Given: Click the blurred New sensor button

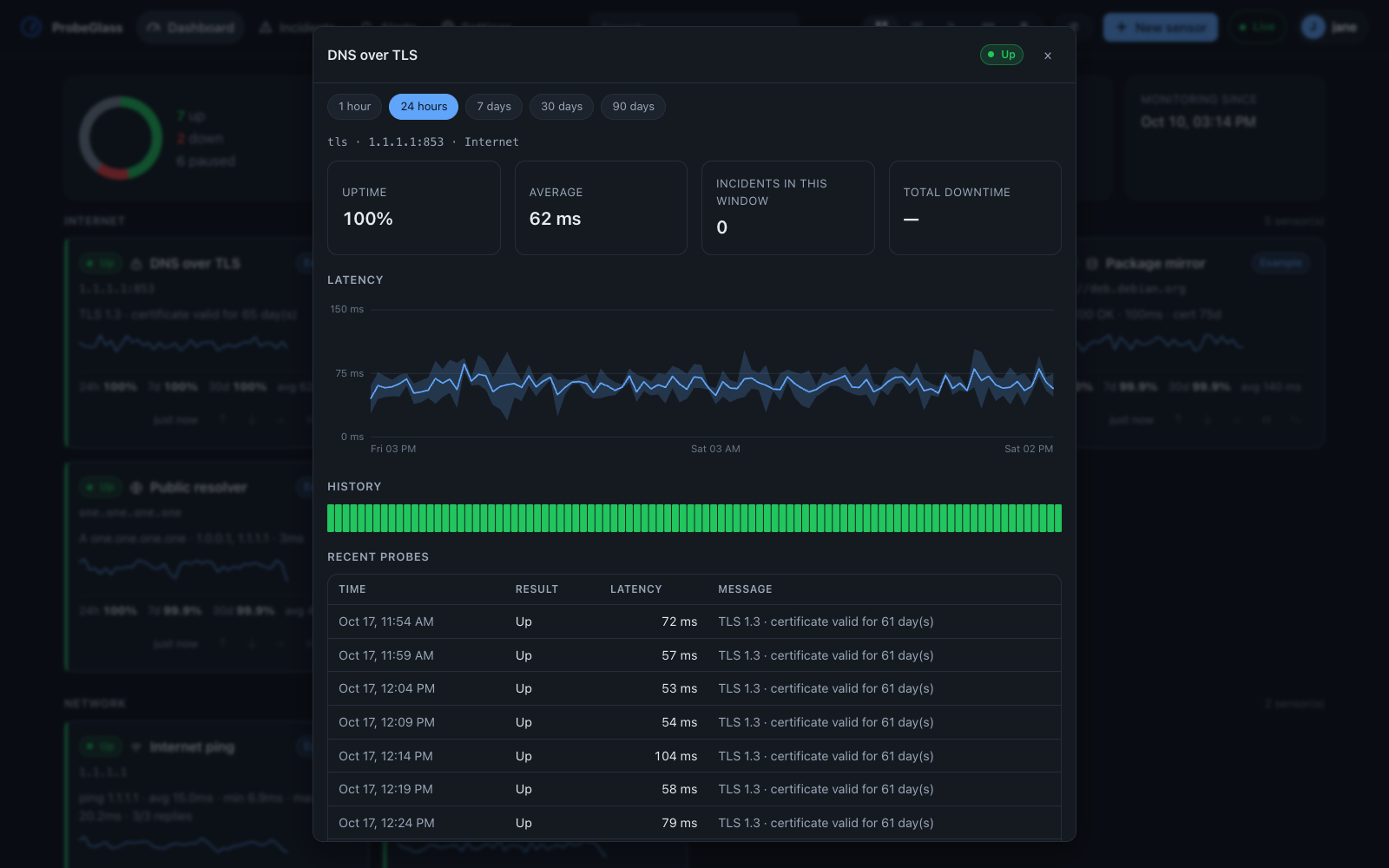Looking at the screenshot, I should pos(1160,28).
